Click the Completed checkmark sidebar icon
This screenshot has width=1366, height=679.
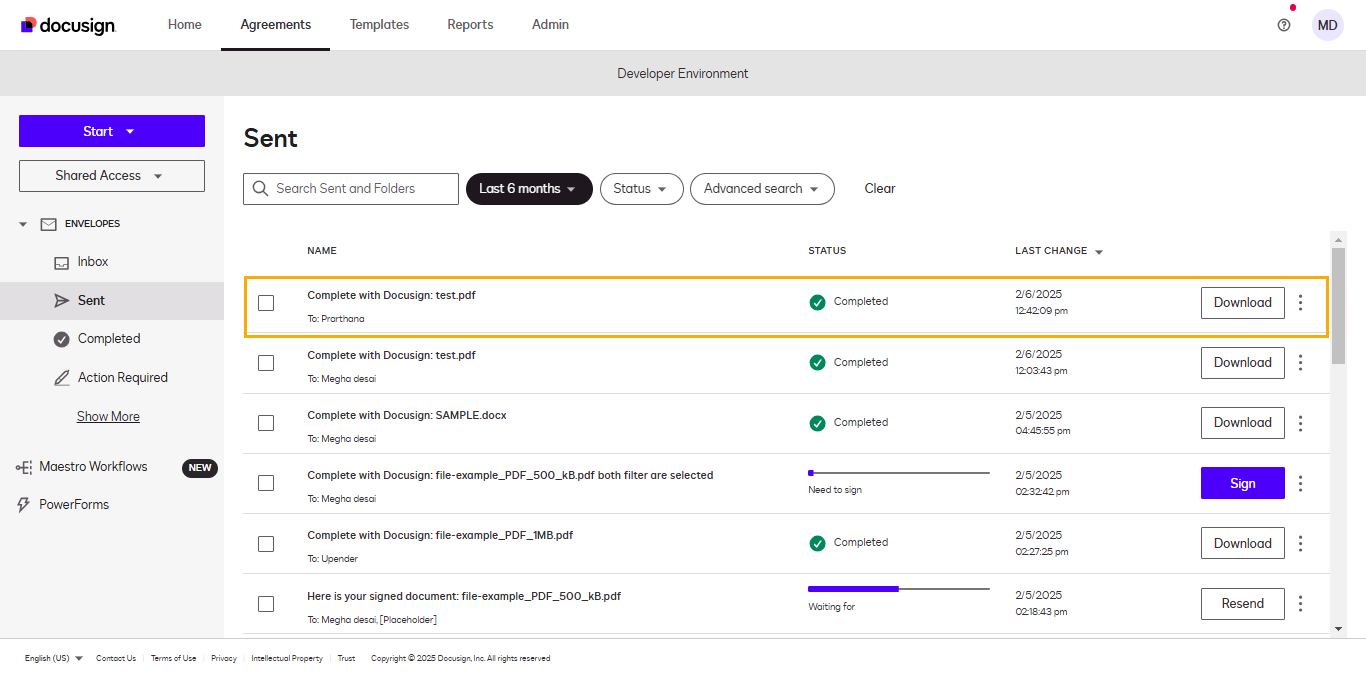pyautogui.click(x=61, y=339)
